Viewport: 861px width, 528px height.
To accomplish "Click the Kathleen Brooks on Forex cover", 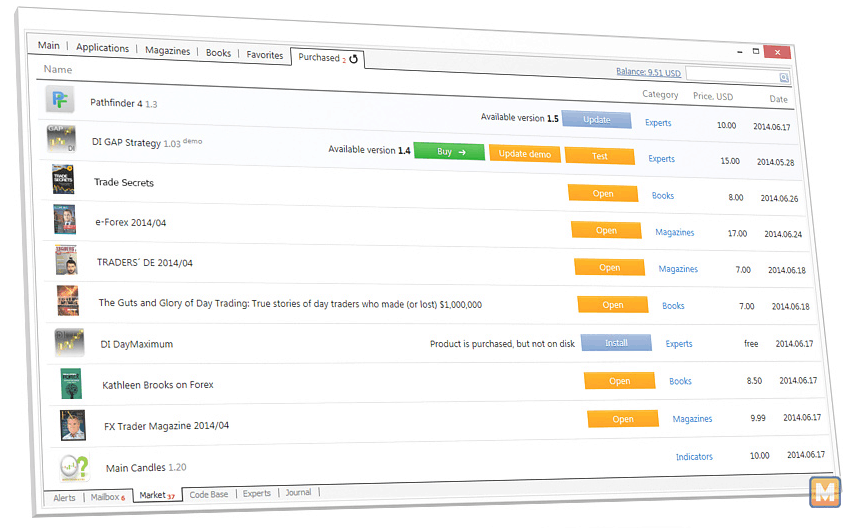I will click(x=71, y=383).
